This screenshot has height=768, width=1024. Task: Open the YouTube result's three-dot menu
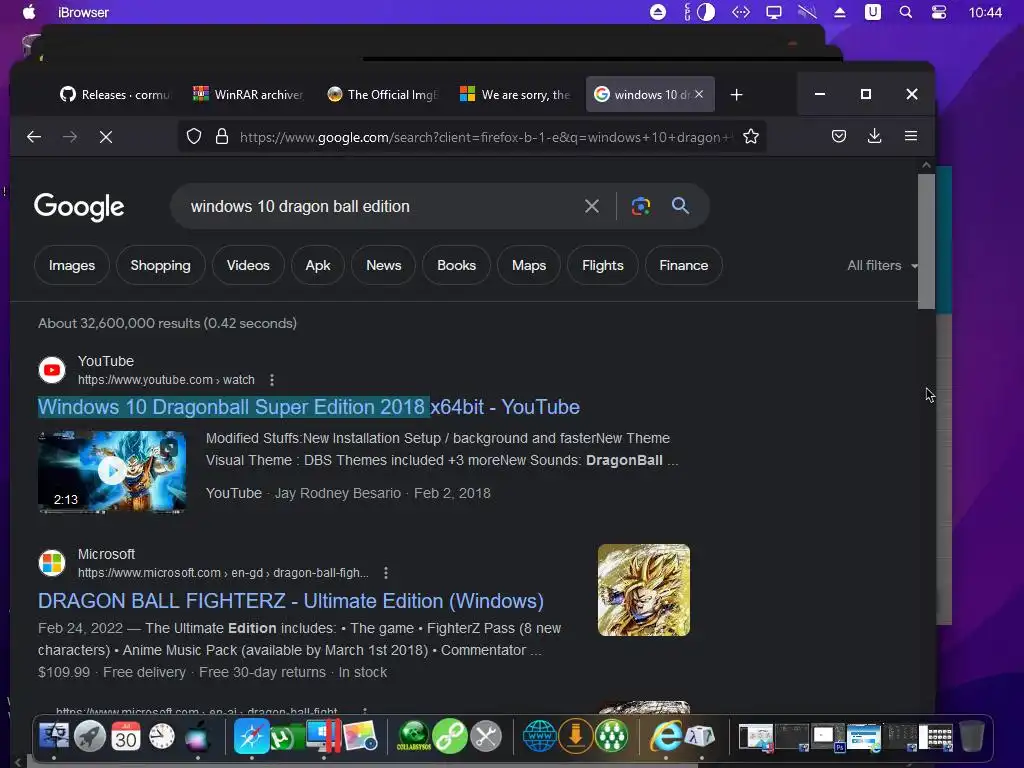(272, 379)
